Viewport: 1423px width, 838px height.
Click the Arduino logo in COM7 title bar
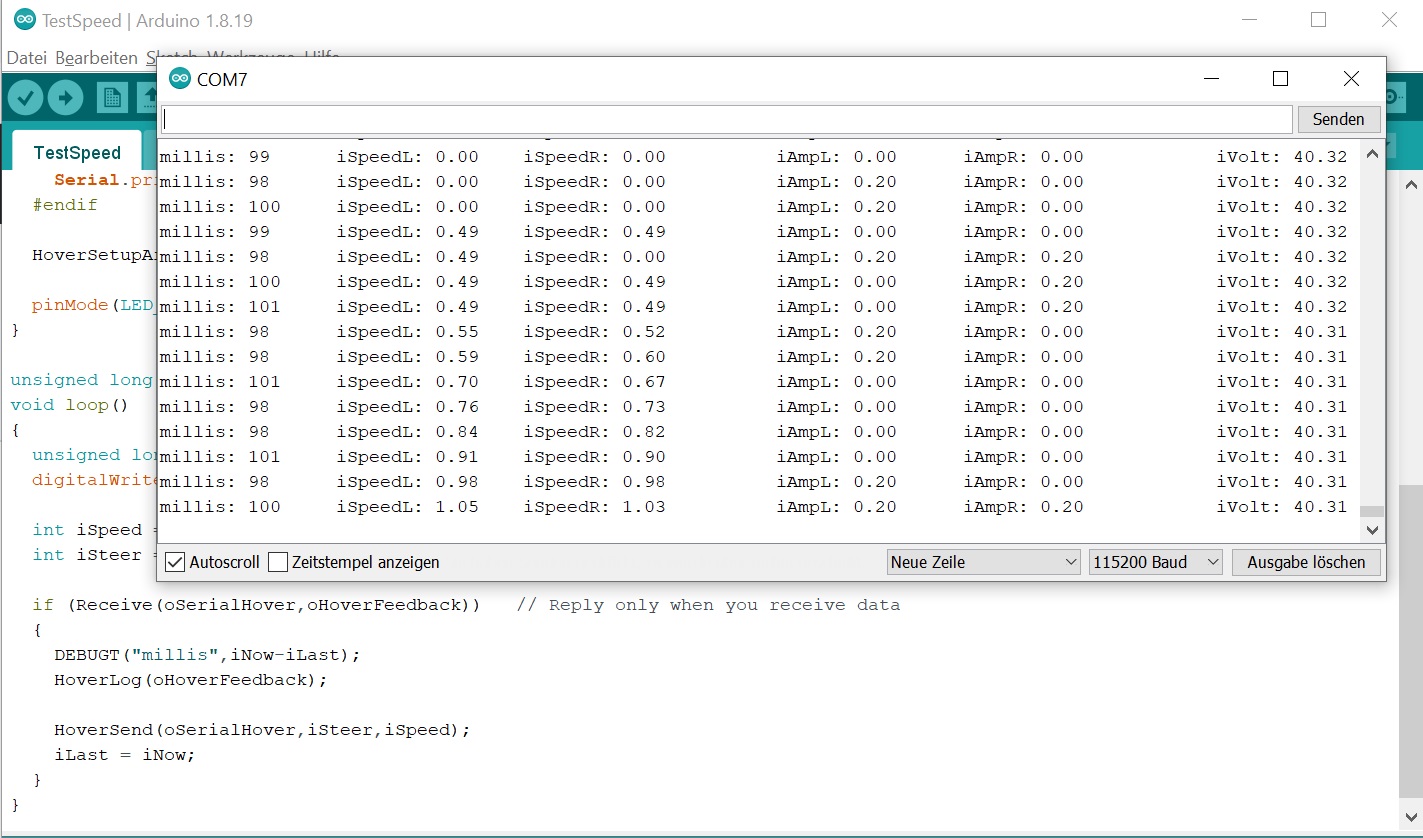tap(180, 79)
